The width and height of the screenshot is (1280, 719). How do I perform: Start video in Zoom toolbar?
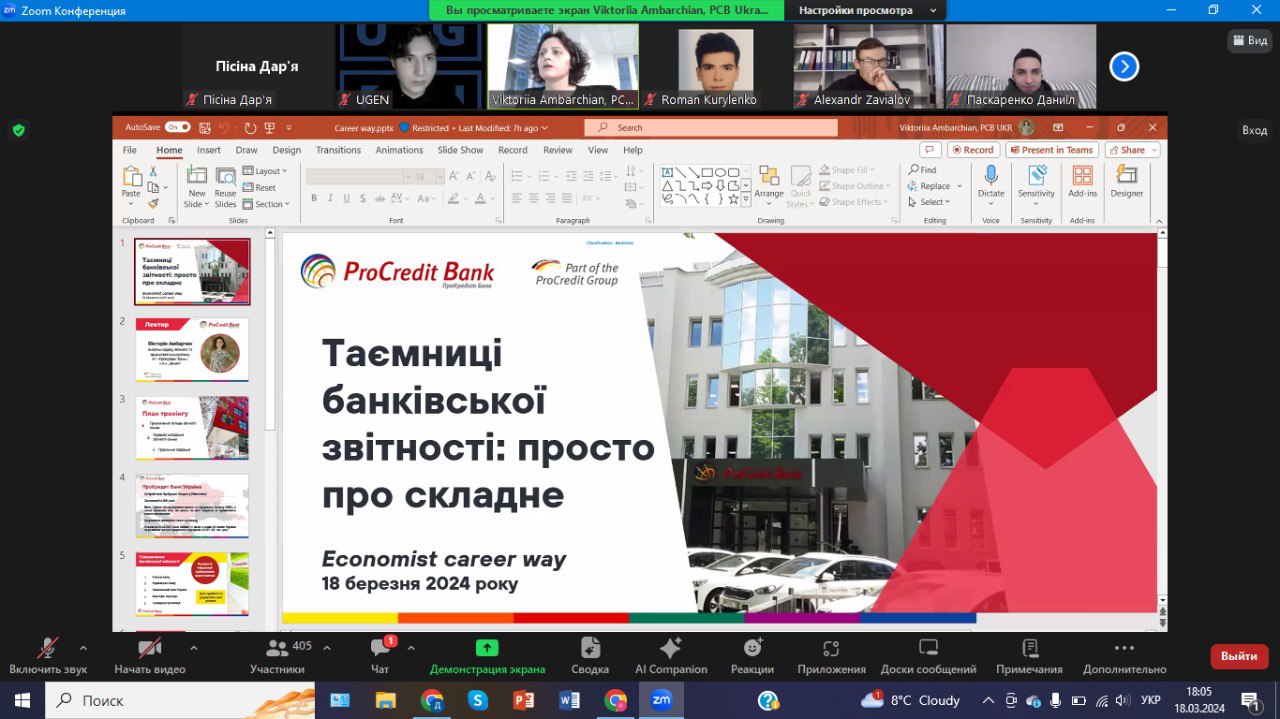click(150, 656)
